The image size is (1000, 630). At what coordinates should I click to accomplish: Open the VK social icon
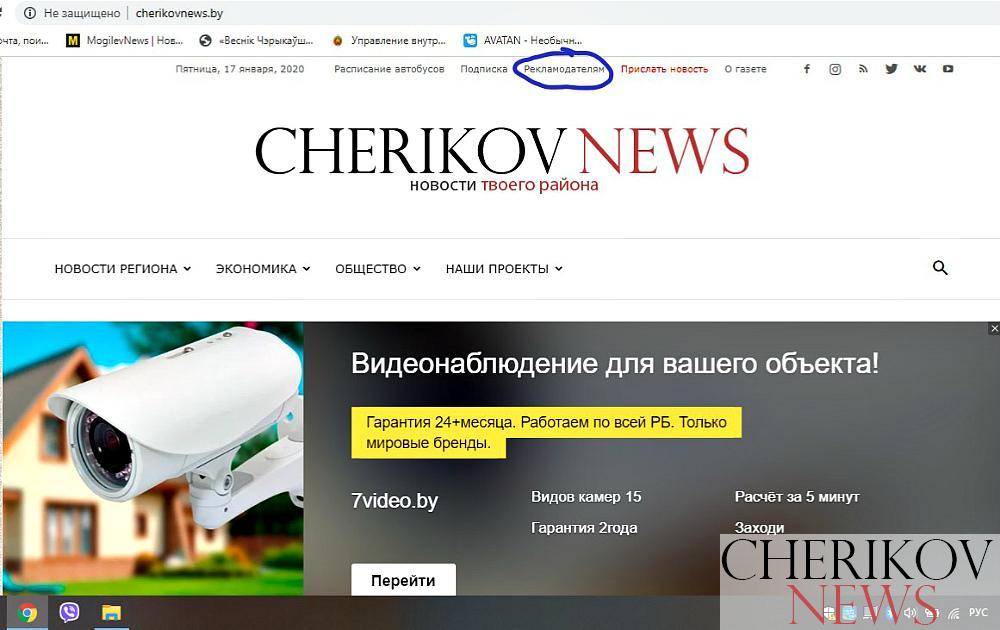(x=920, y=69)
